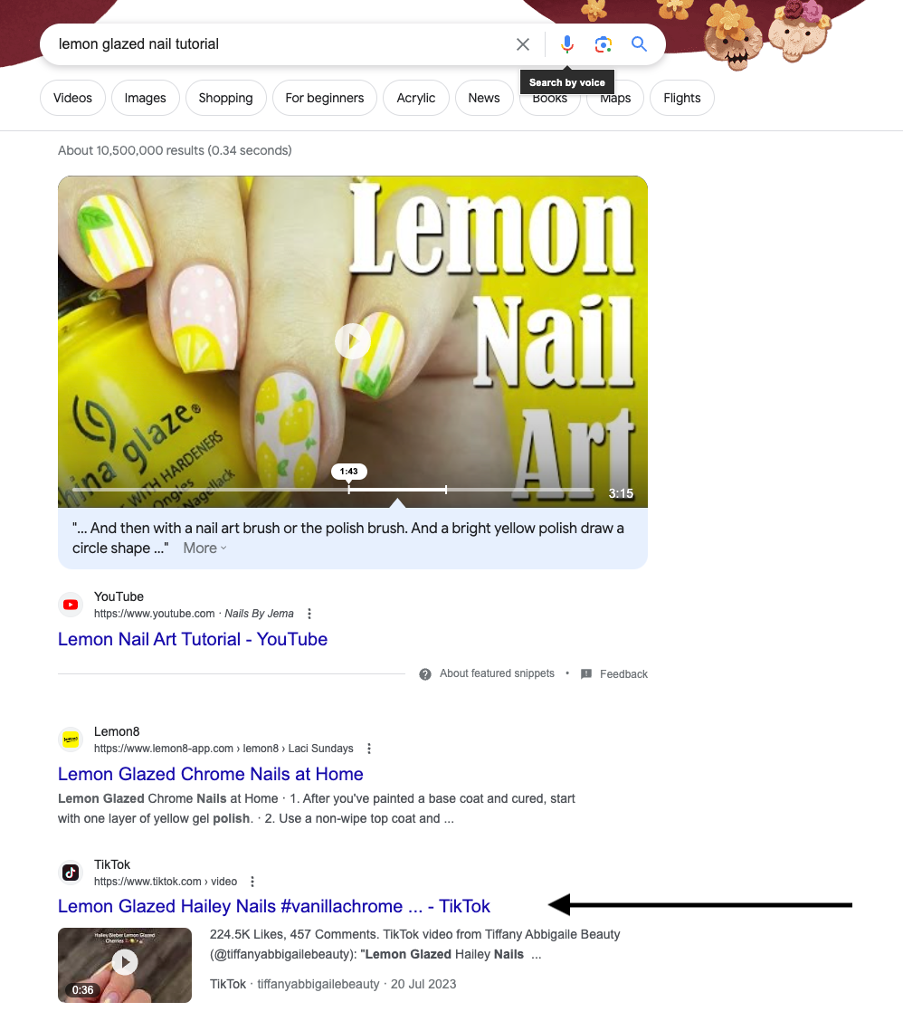
Task: Expand the snippet transcript with More
Action: (205, 548)
